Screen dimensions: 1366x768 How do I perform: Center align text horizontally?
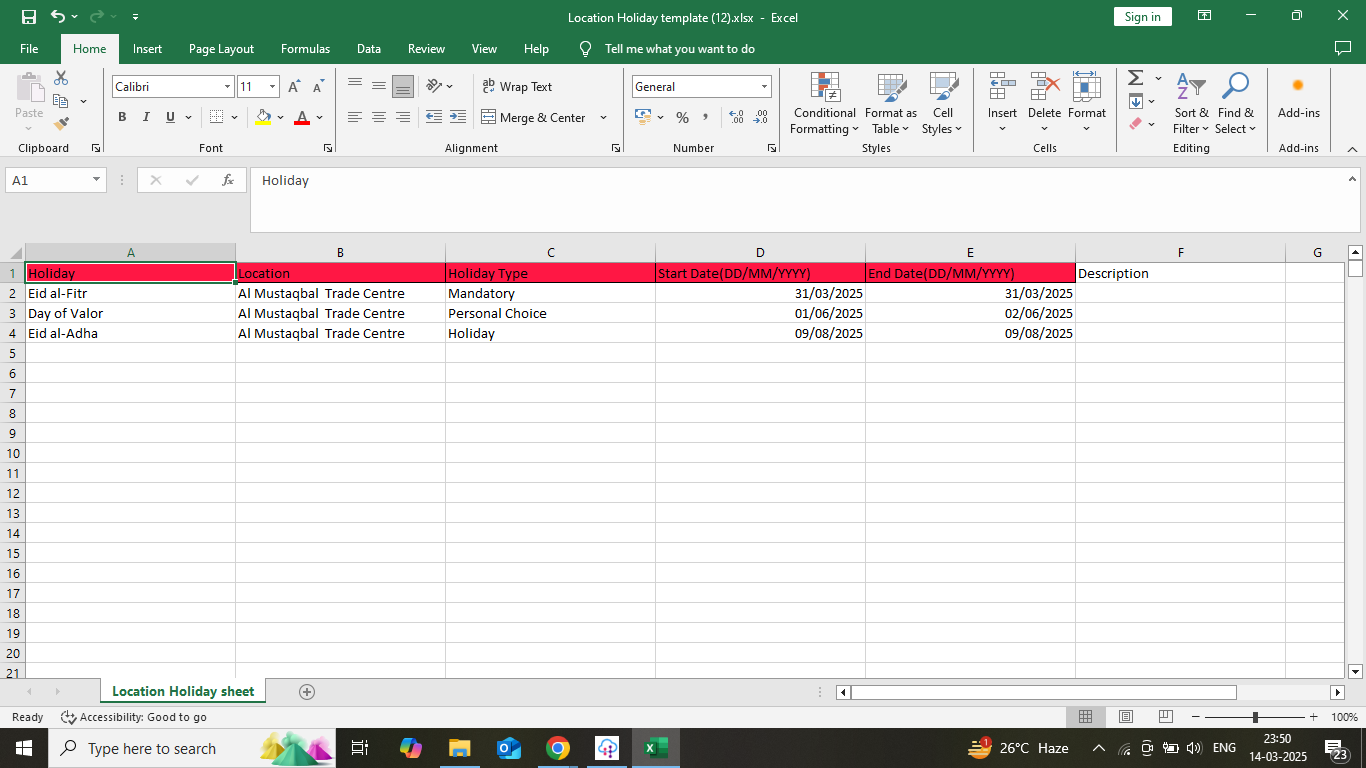379,117
